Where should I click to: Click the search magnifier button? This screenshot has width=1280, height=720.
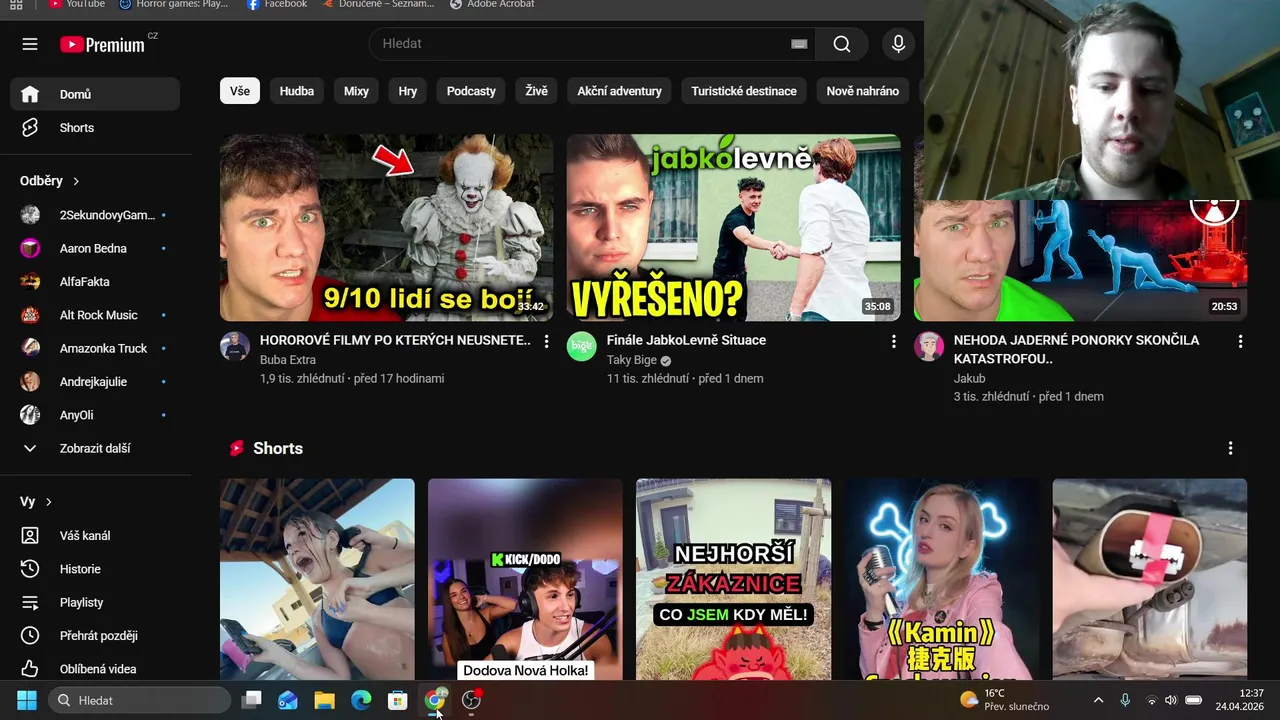[x=842, y=44]
